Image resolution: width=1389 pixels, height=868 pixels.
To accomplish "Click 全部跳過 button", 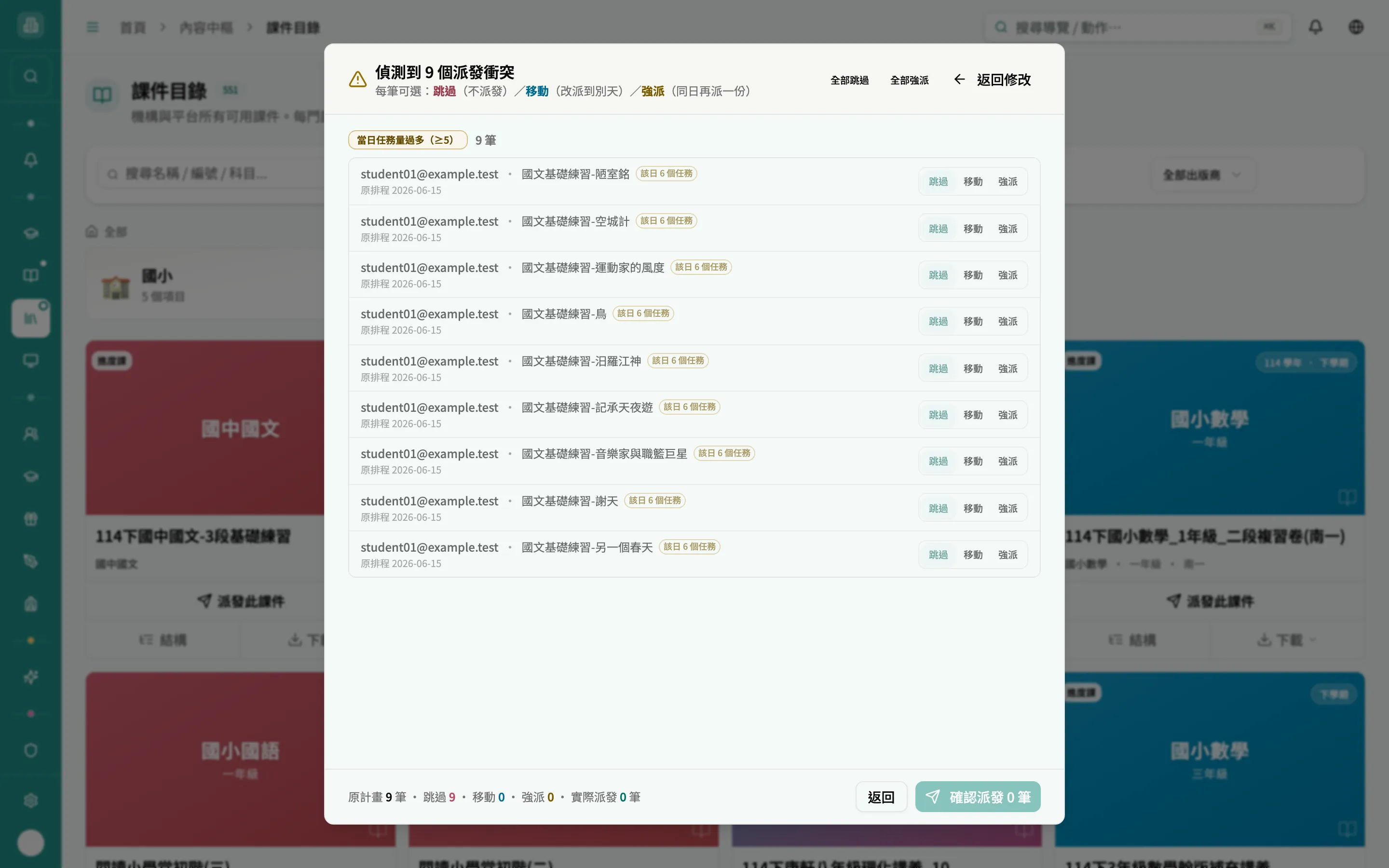I will click(849, 80).
